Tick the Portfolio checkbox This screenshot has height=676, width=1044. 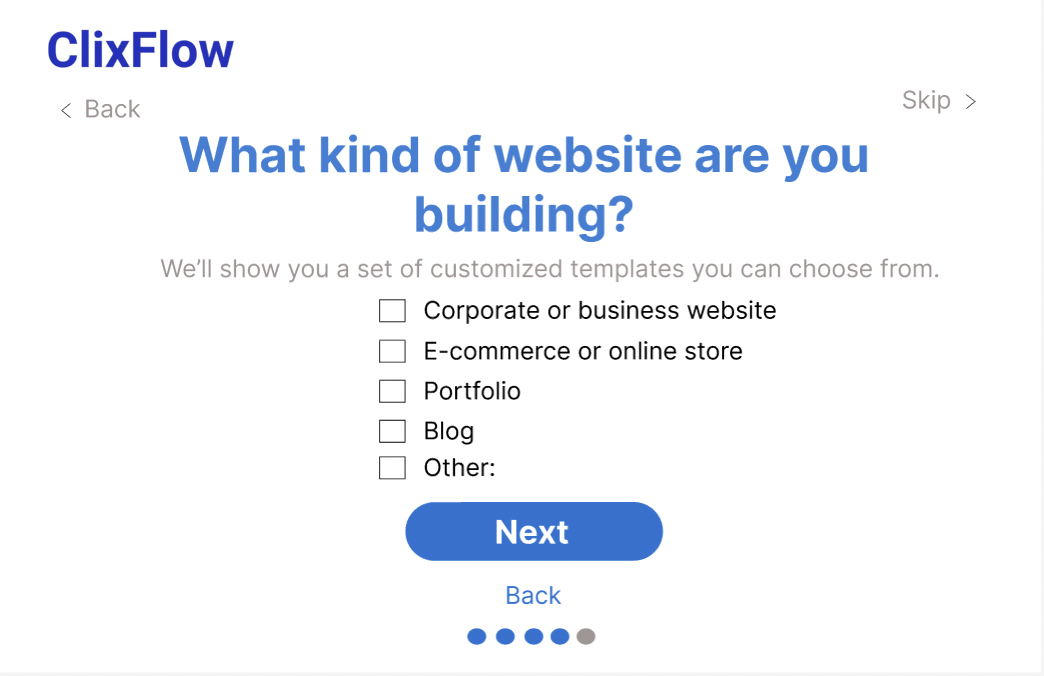pyautogui.click(x=392, y=391)
